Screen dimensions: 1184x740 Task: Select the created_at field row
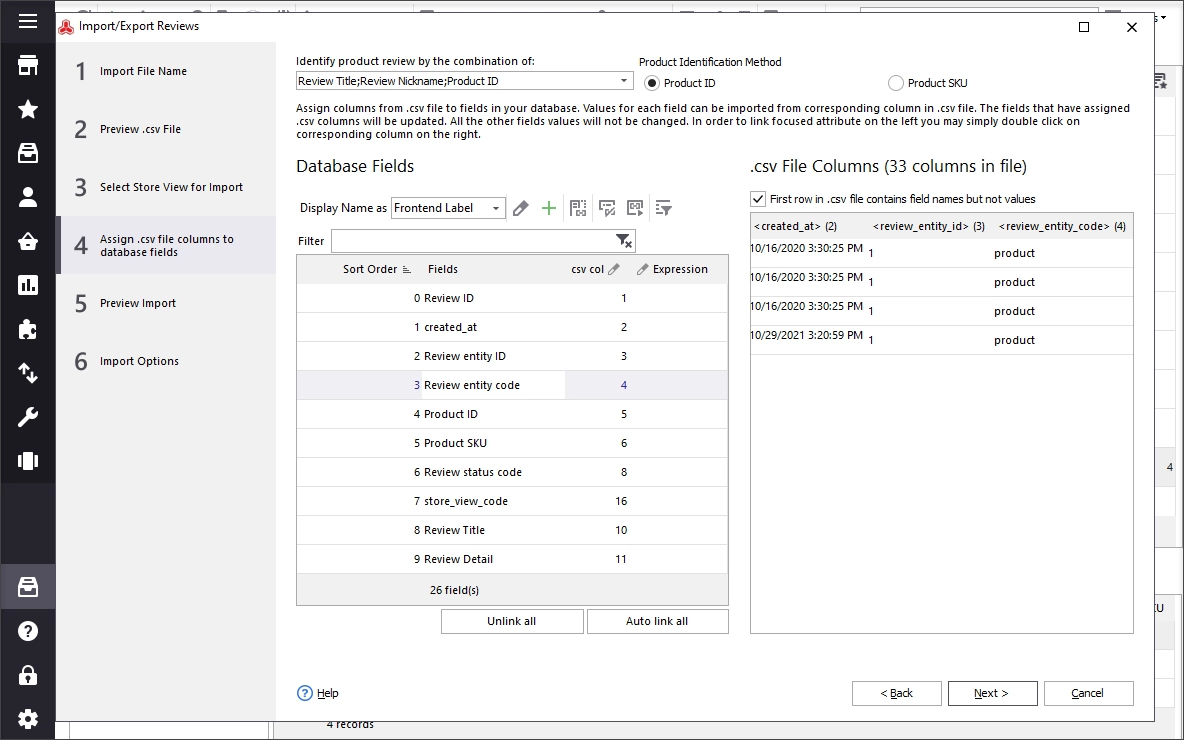[512, 327]
